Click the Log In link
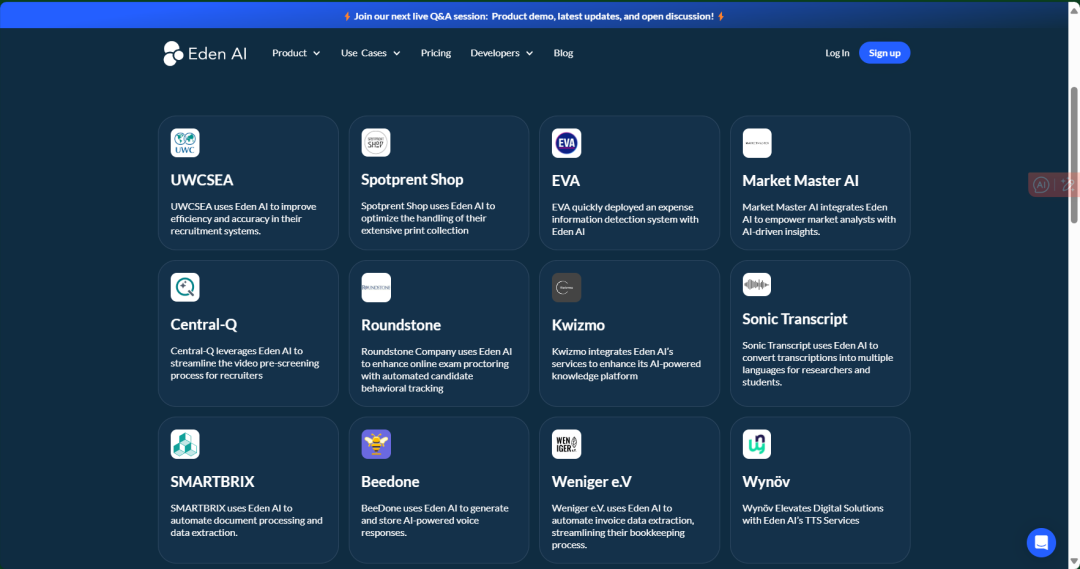The height and width of the screenshot is (569, 1080). (838, 53)
